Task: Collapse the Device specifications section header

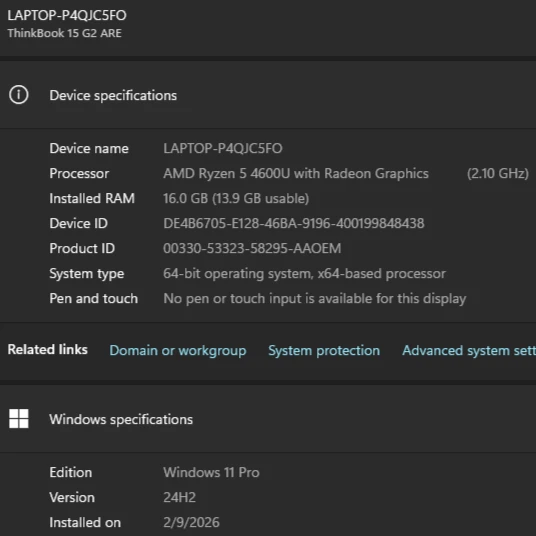Action: [268, 95]
